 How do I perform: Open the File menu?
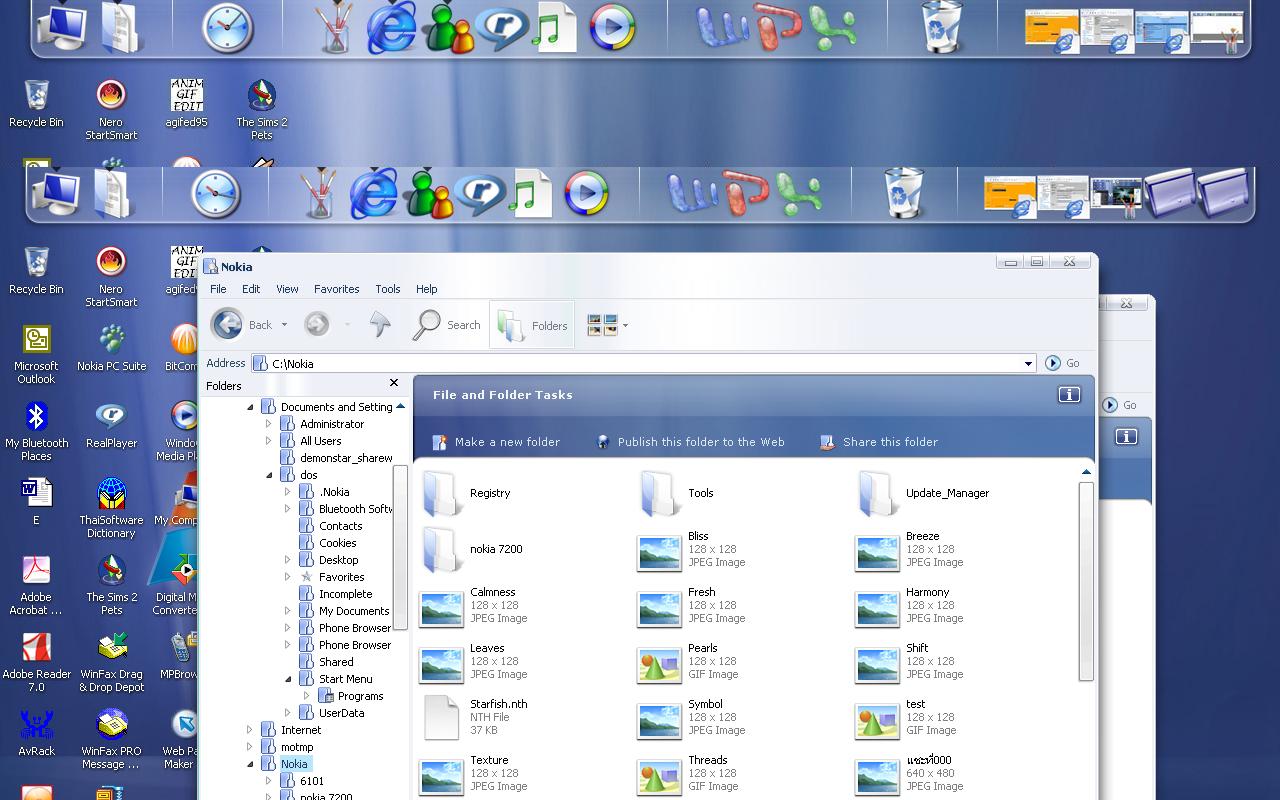point(218,289)
